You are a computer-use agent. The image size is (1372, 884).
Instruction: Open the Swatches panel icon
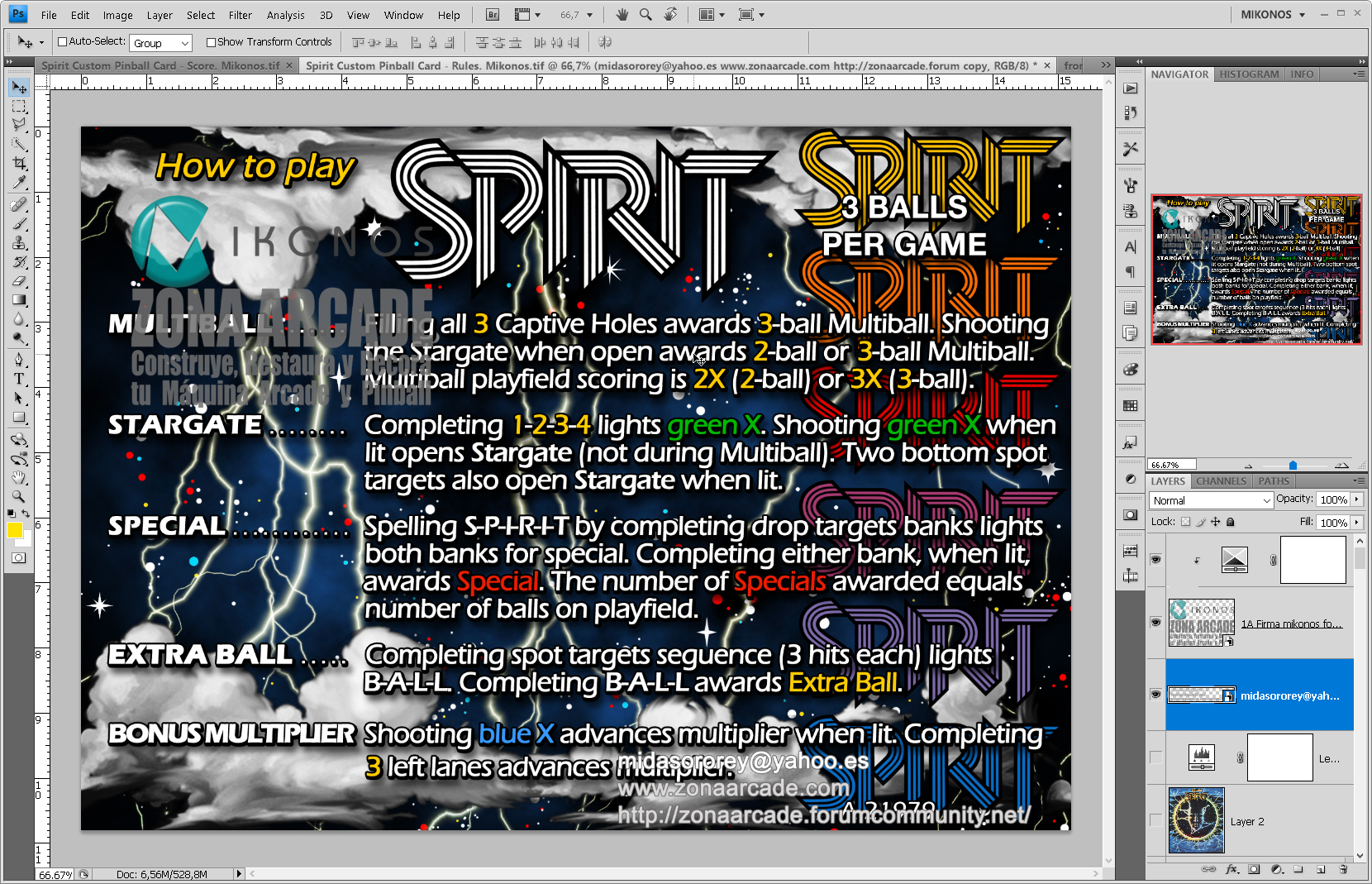(x=1131, y=406)
